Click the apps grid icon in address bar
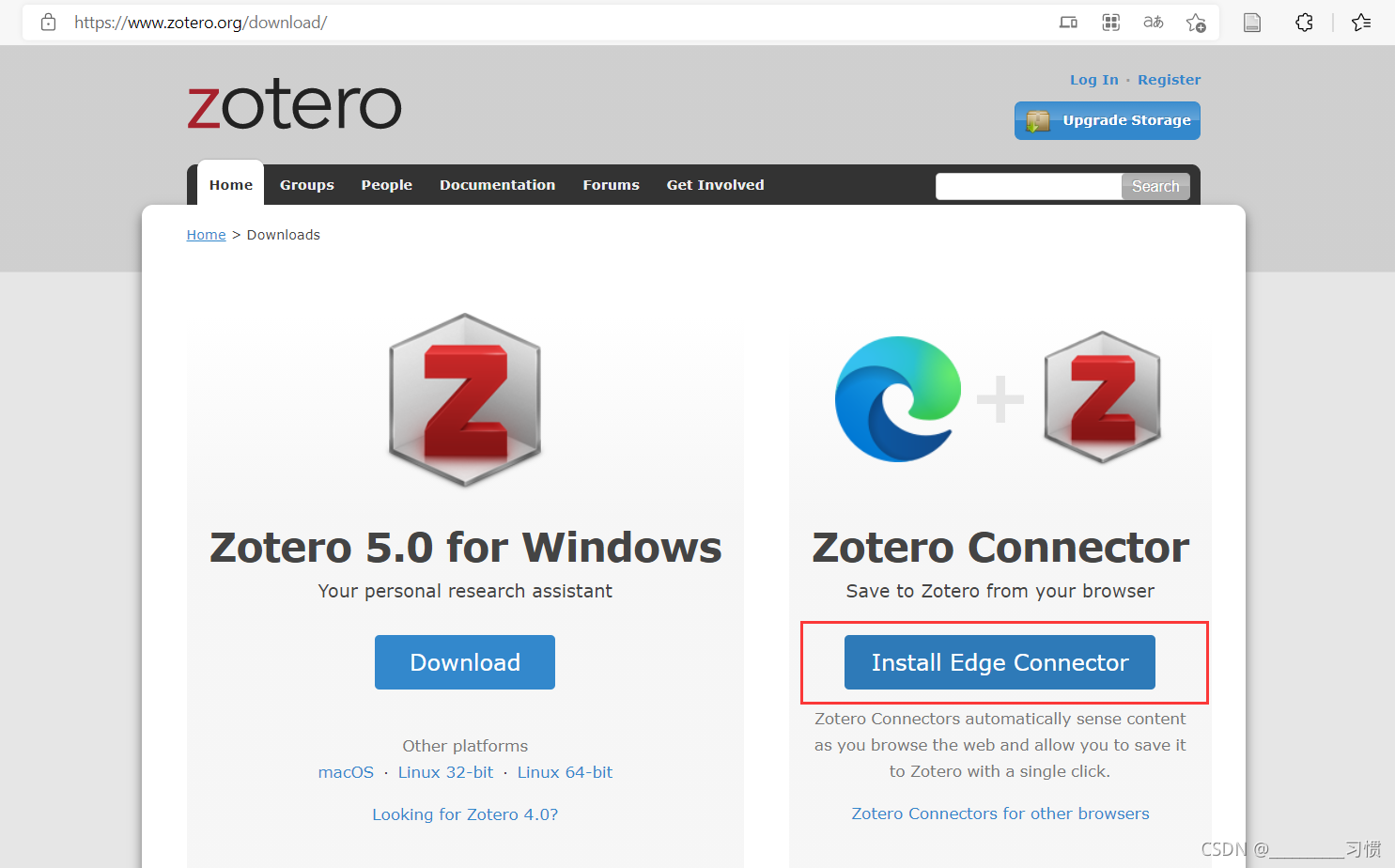1395x868 pixels. [x=1110, y=23]
